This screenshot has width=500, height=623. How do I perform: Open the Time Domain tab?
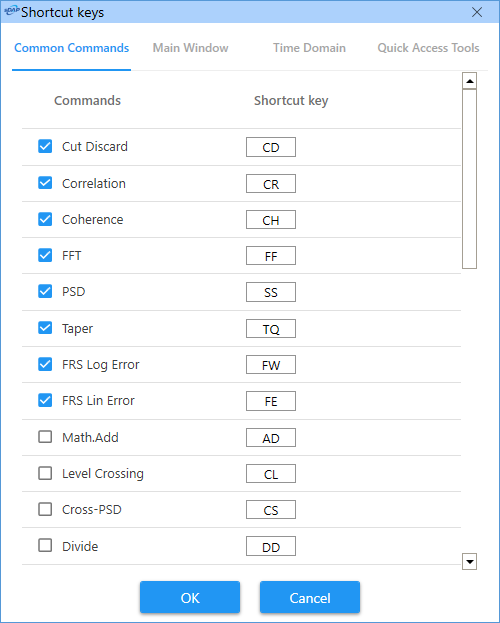tap(309, 48)
